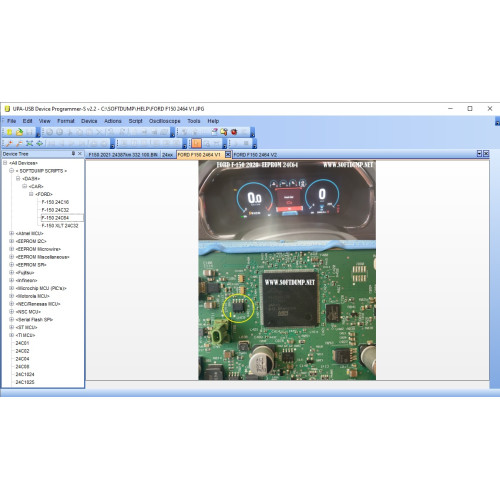The width and height of the screenshot is (500, 500).
Task: Click the red bug debug toolbar icon
Action: click(234, 132)
